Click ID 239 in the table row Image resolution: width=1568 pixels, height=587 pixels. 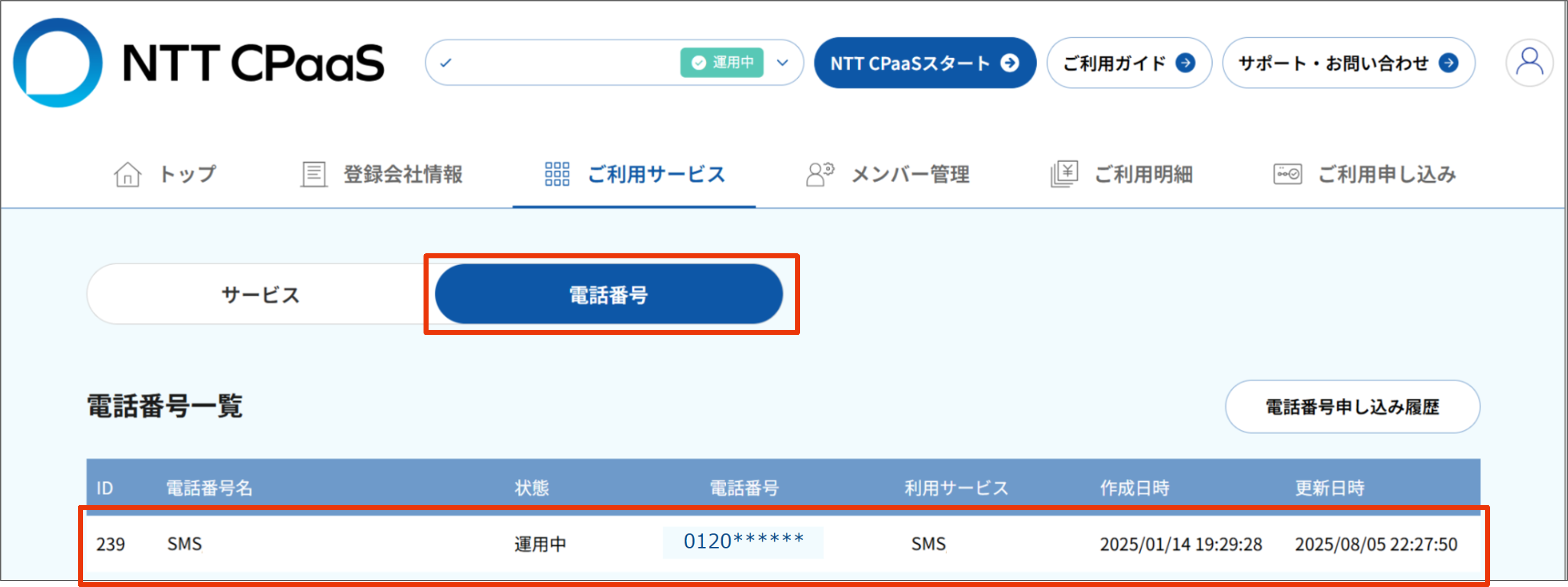[111, 544]
